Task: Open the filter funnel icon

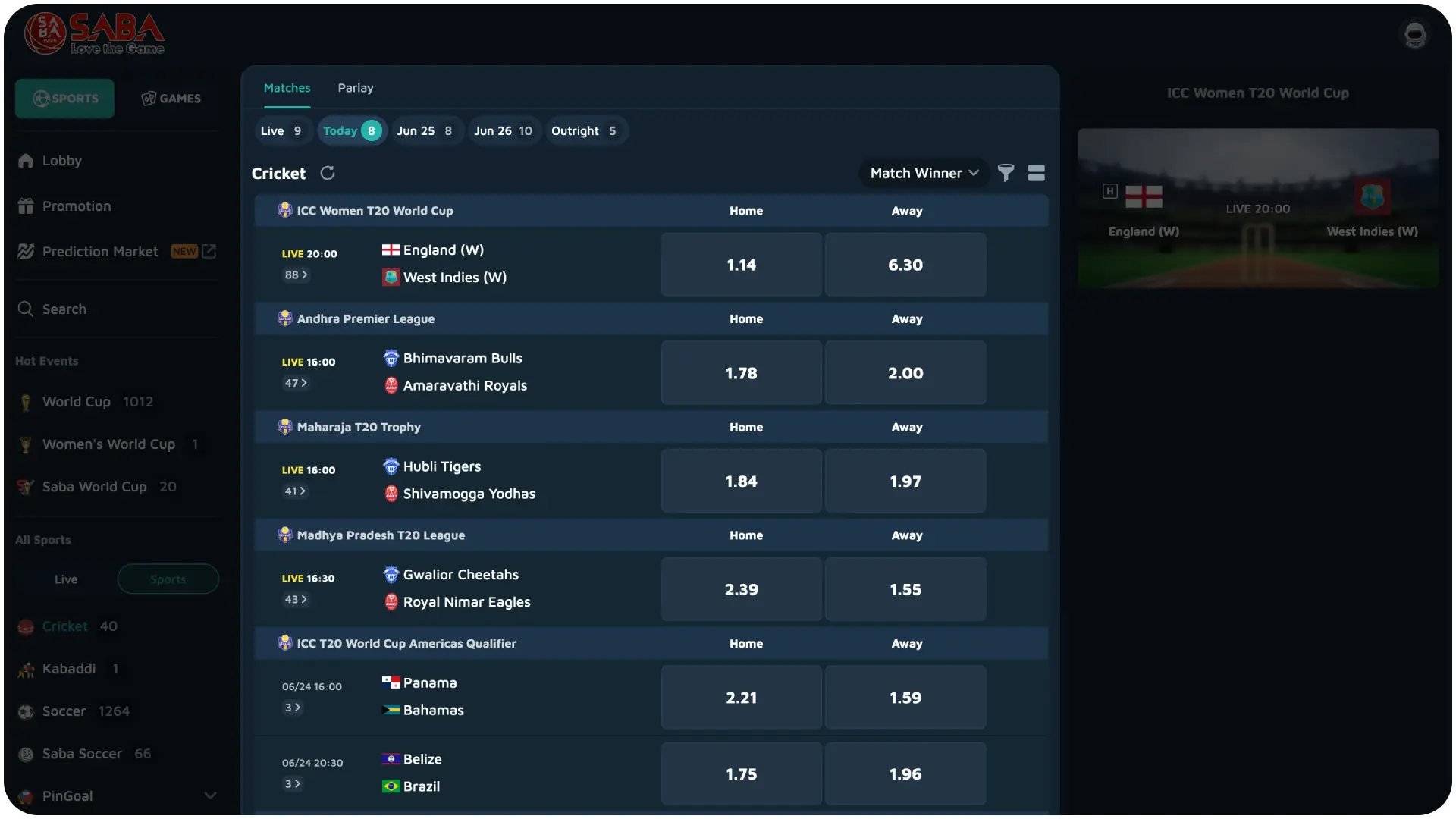Action: click(x=1006, y=173)
